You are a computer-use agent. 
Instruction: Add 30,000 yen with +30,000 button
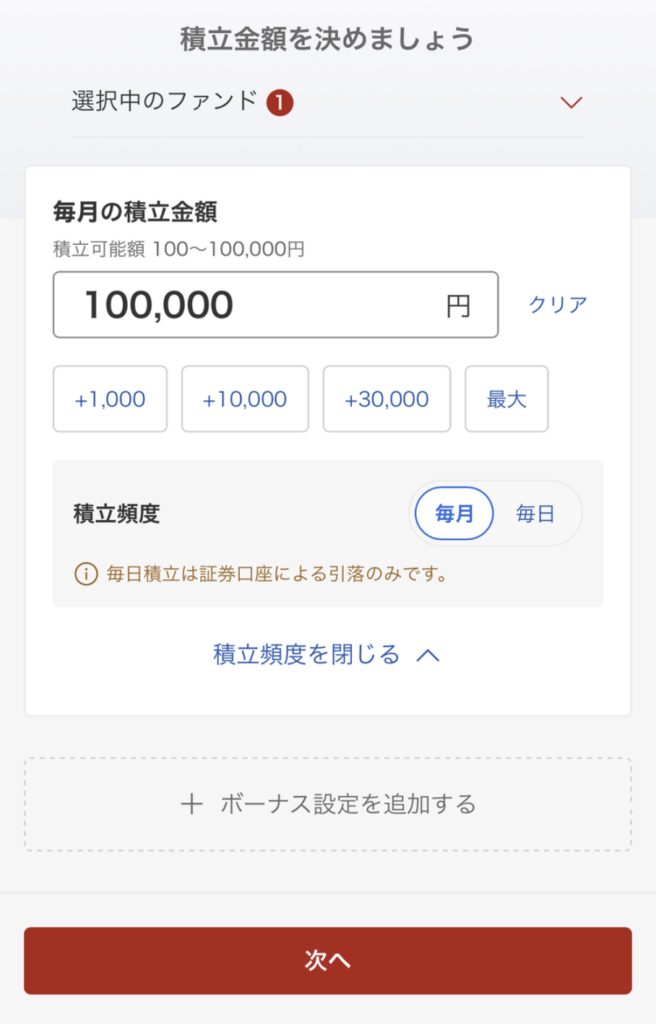tap(387, 399)
